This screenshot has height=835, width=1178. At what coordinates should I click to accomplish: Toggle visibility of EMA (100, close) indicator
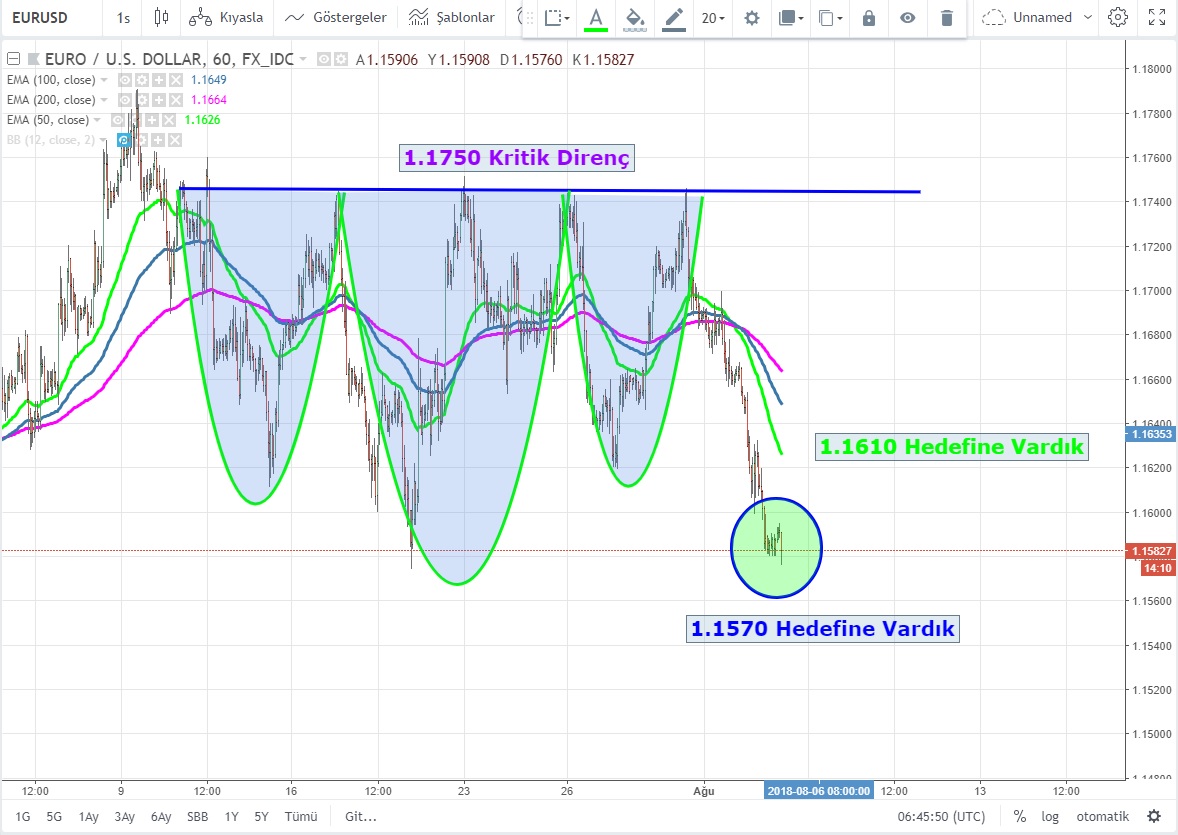tap(125, 80)
